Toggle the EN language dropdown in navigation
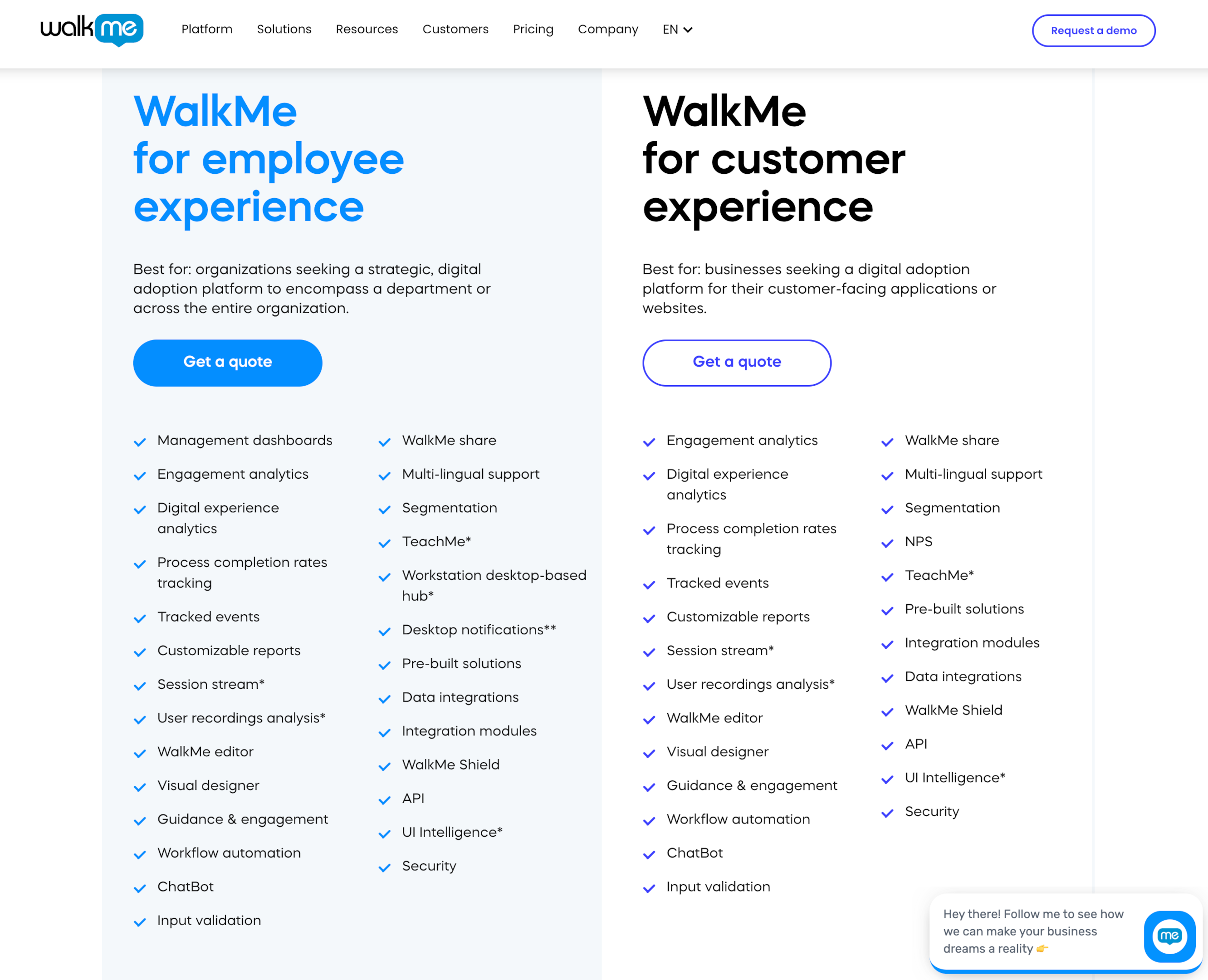Screen dimensions: 1208x980 click(x=678, y=29)
